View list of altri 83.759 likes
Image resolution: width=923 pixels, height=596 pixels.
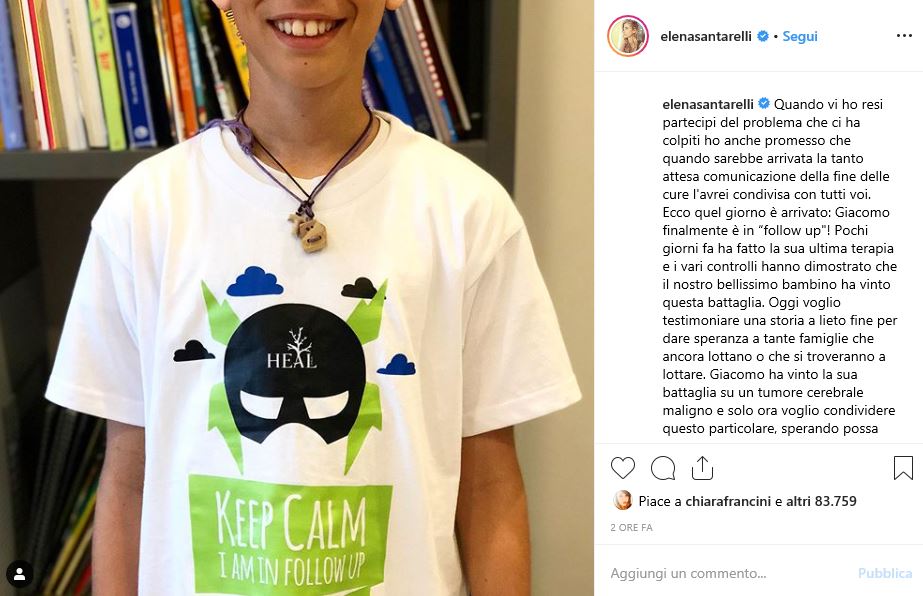pos(821,501)
